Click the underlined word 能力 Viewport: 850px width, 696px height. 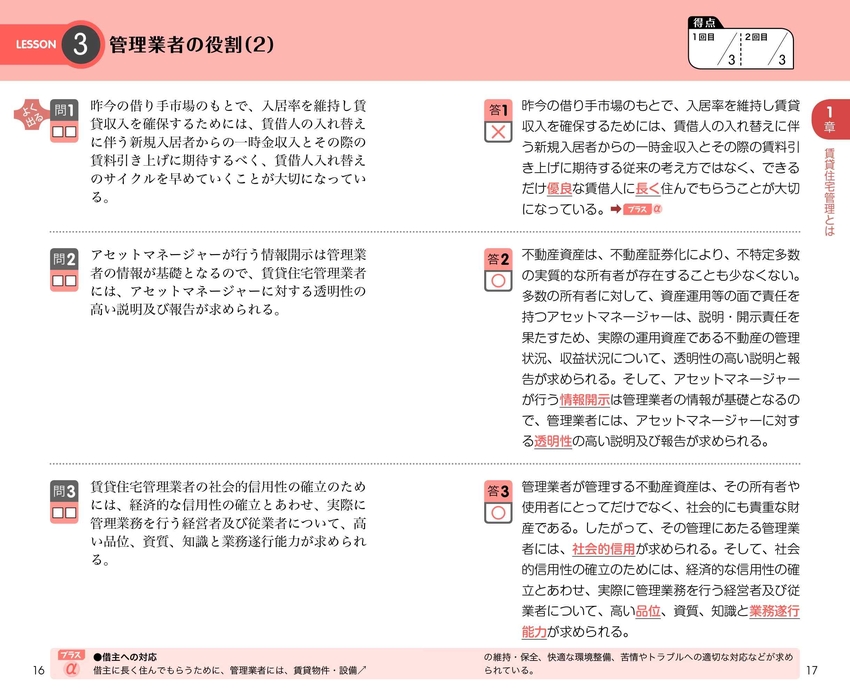[x=534, y=632]
